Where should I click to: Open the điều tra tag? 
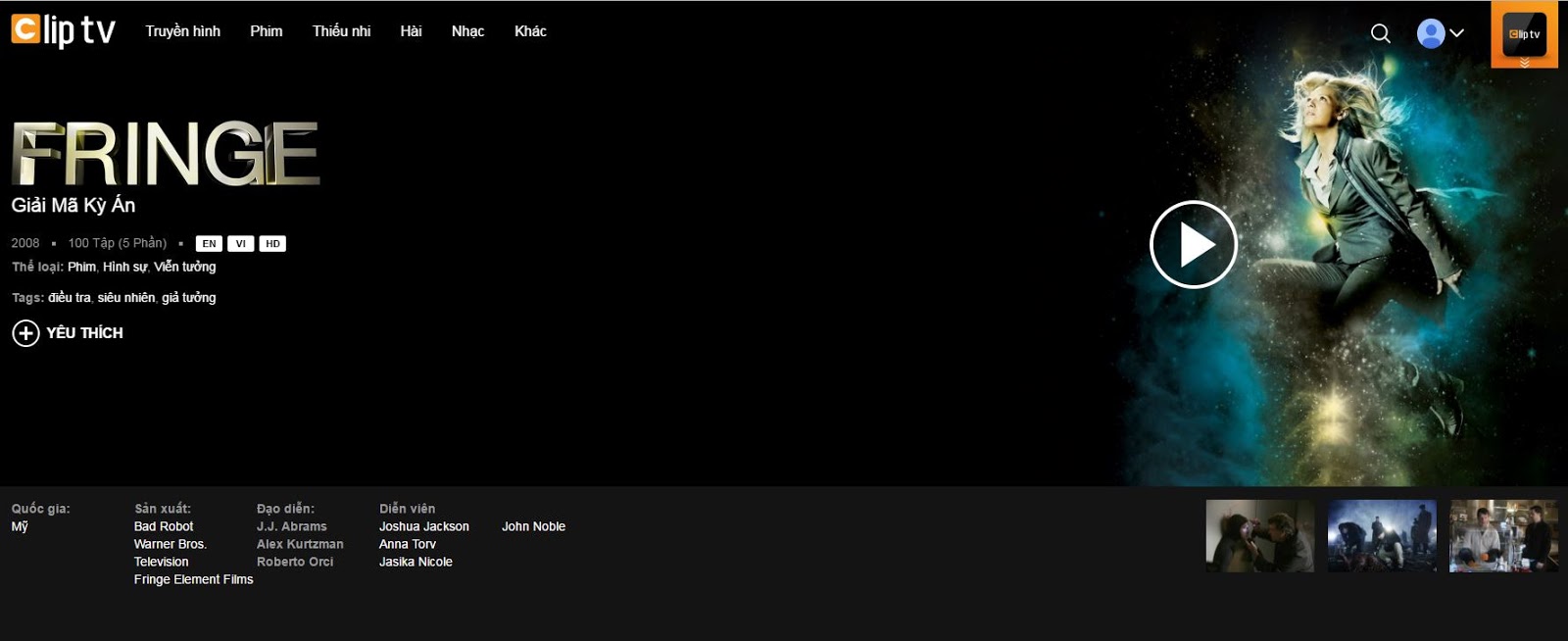click(70, 298)
